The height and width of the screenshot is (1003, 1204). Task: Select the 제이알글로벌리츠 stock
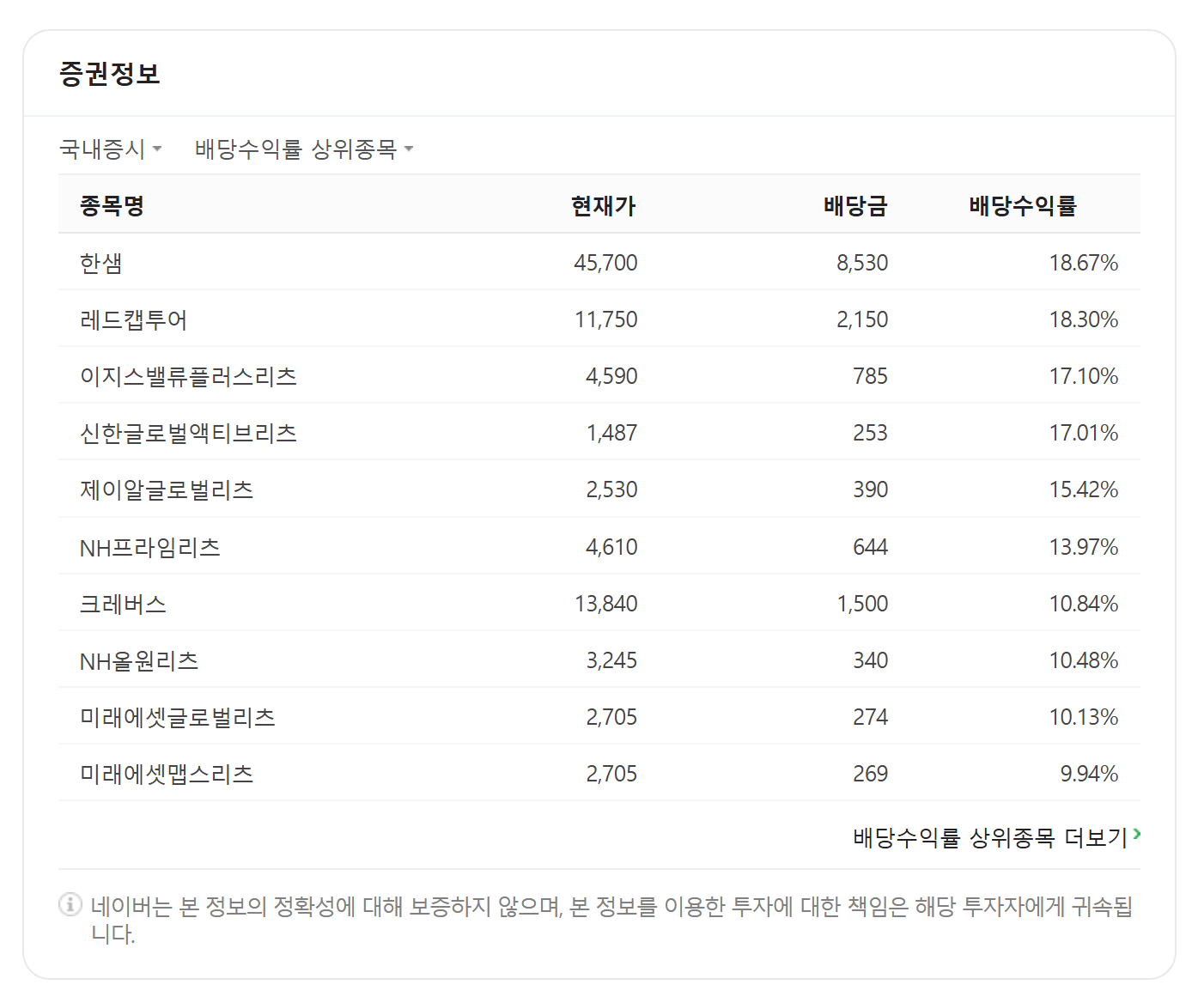(167, 489)
